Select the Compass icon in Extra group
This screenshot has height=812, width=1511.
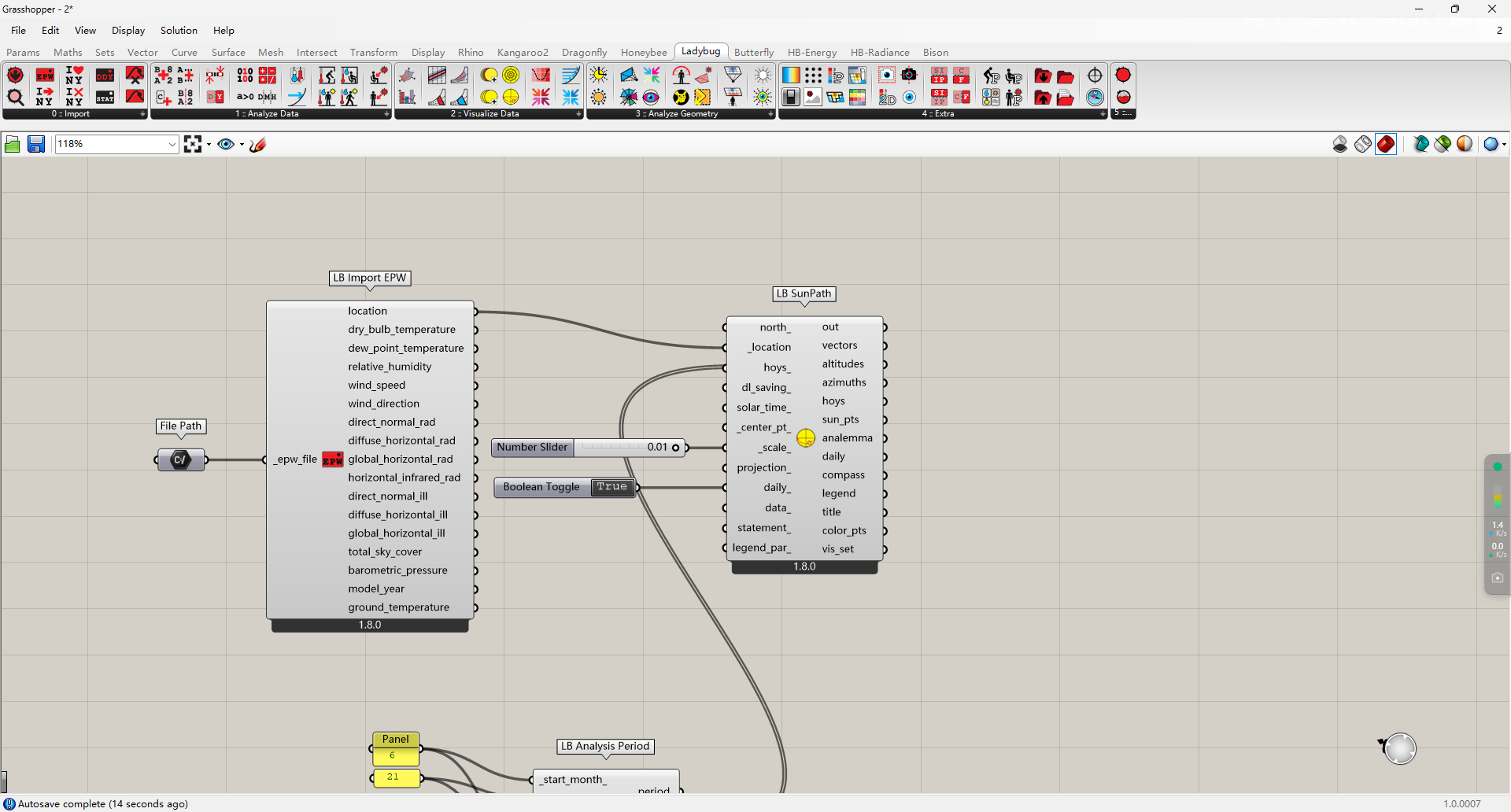(x=1095, y=98)
